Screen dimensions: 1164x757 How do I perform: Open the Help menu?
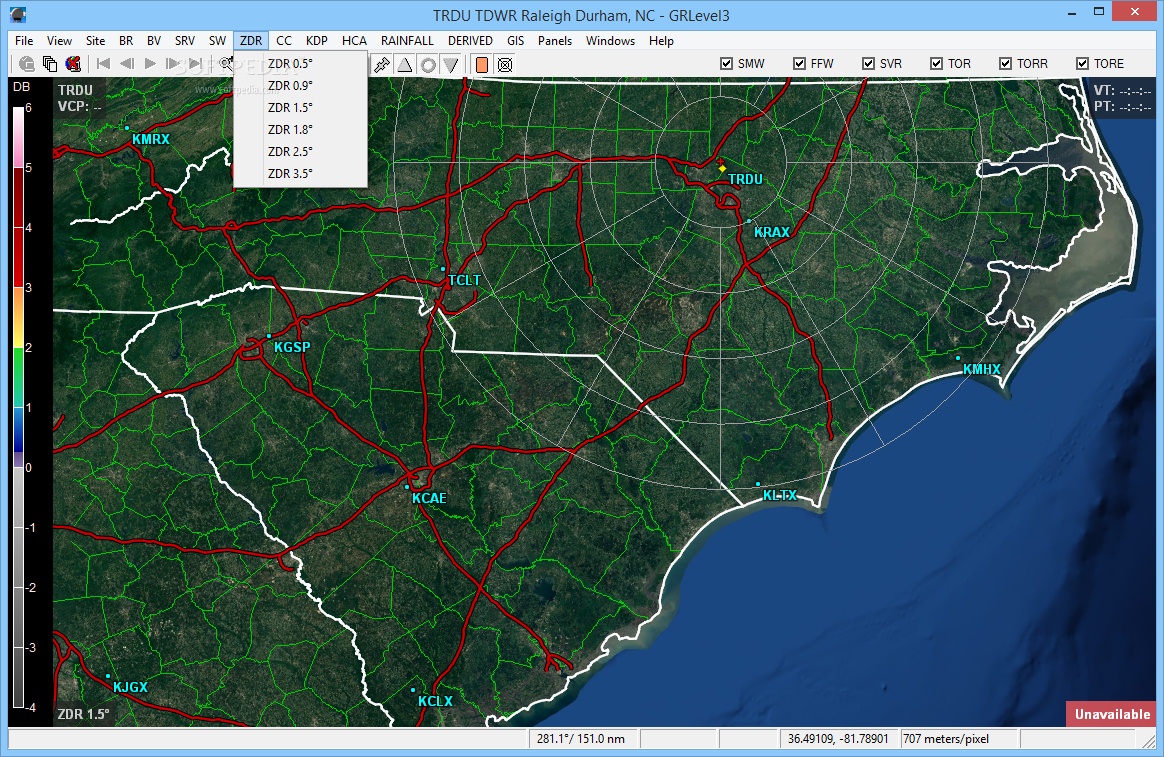click(661, 41)
